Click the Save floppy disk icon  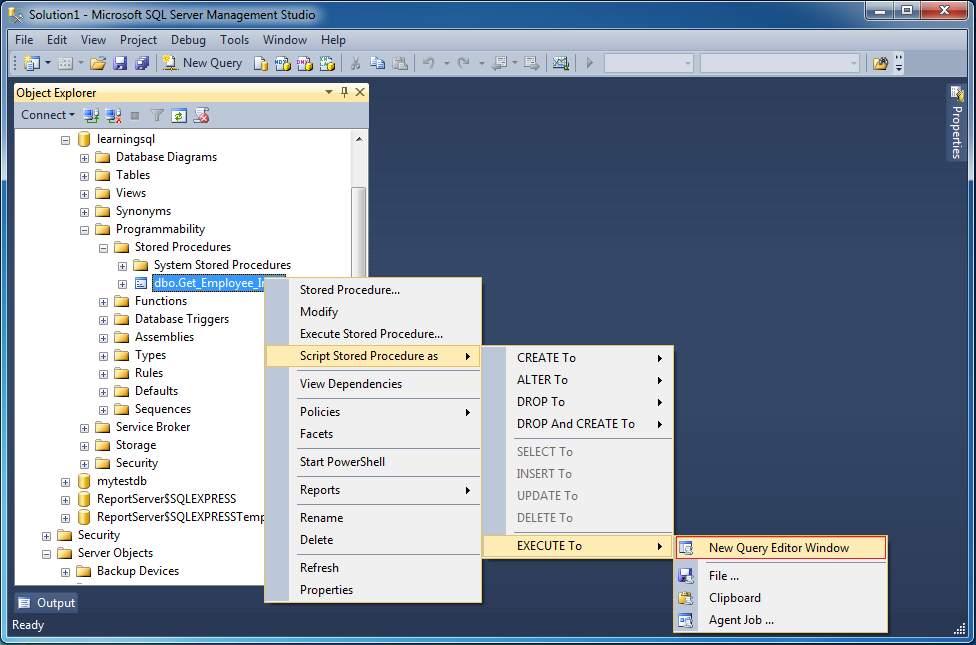point(120,63)
